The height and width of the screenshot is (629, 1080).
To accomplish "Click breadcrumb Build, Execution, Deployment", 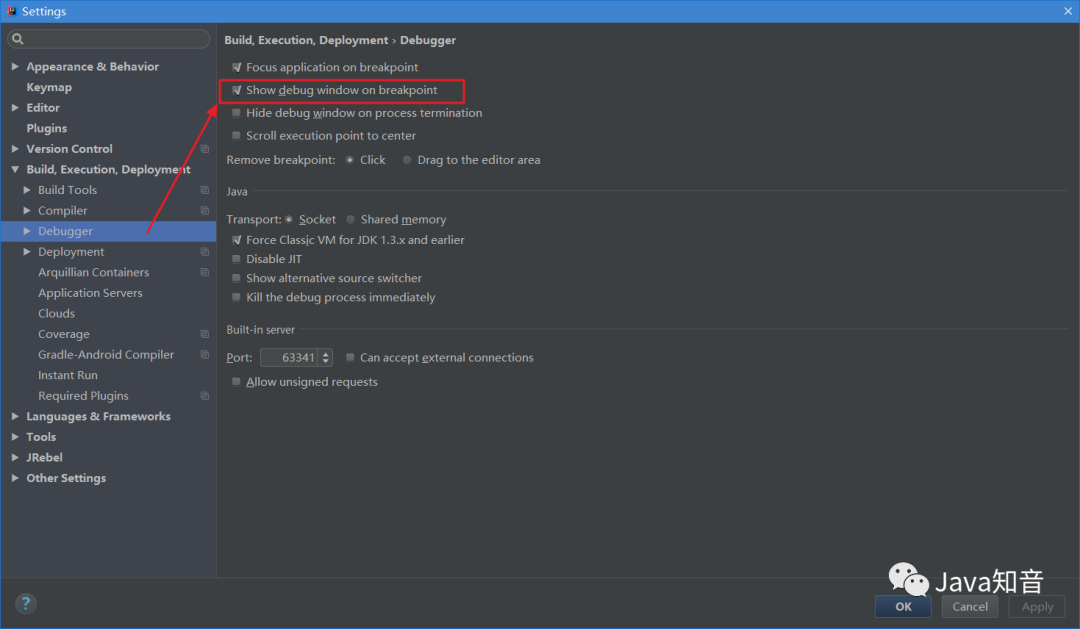I will pyautogui.click(x=306, y=40).
